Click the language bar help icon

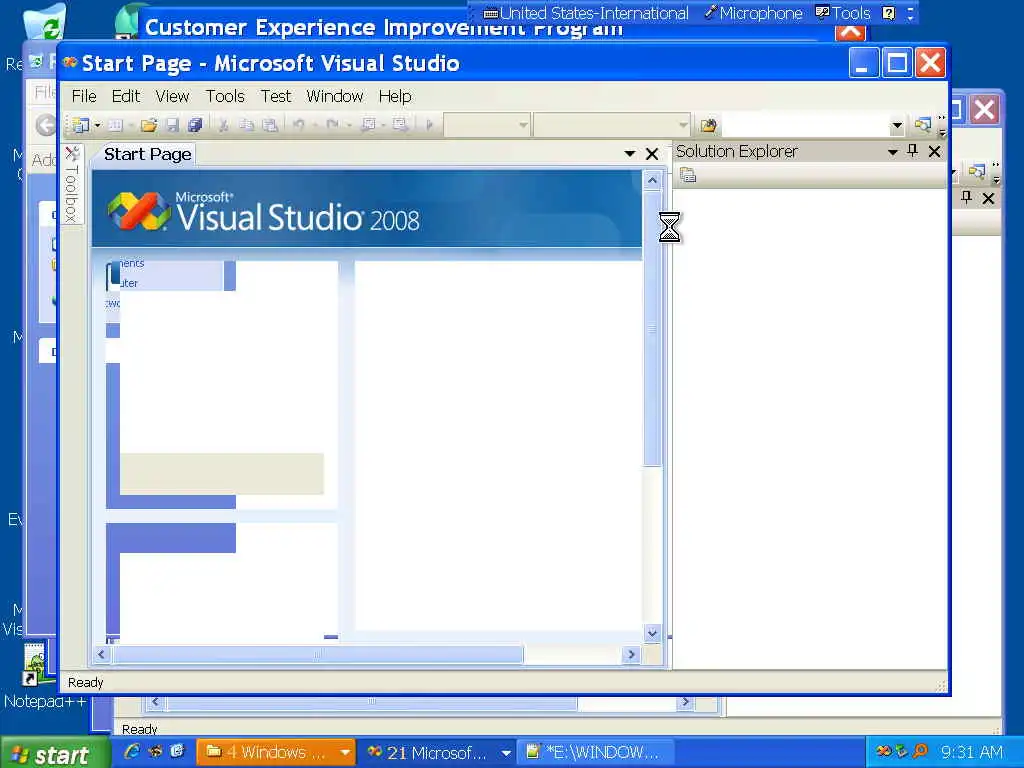tap(889, 13)
